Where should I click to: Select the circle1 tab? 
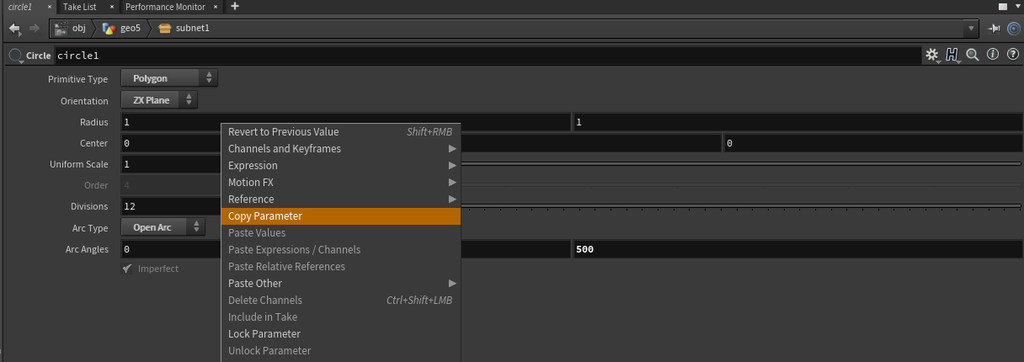20,7
